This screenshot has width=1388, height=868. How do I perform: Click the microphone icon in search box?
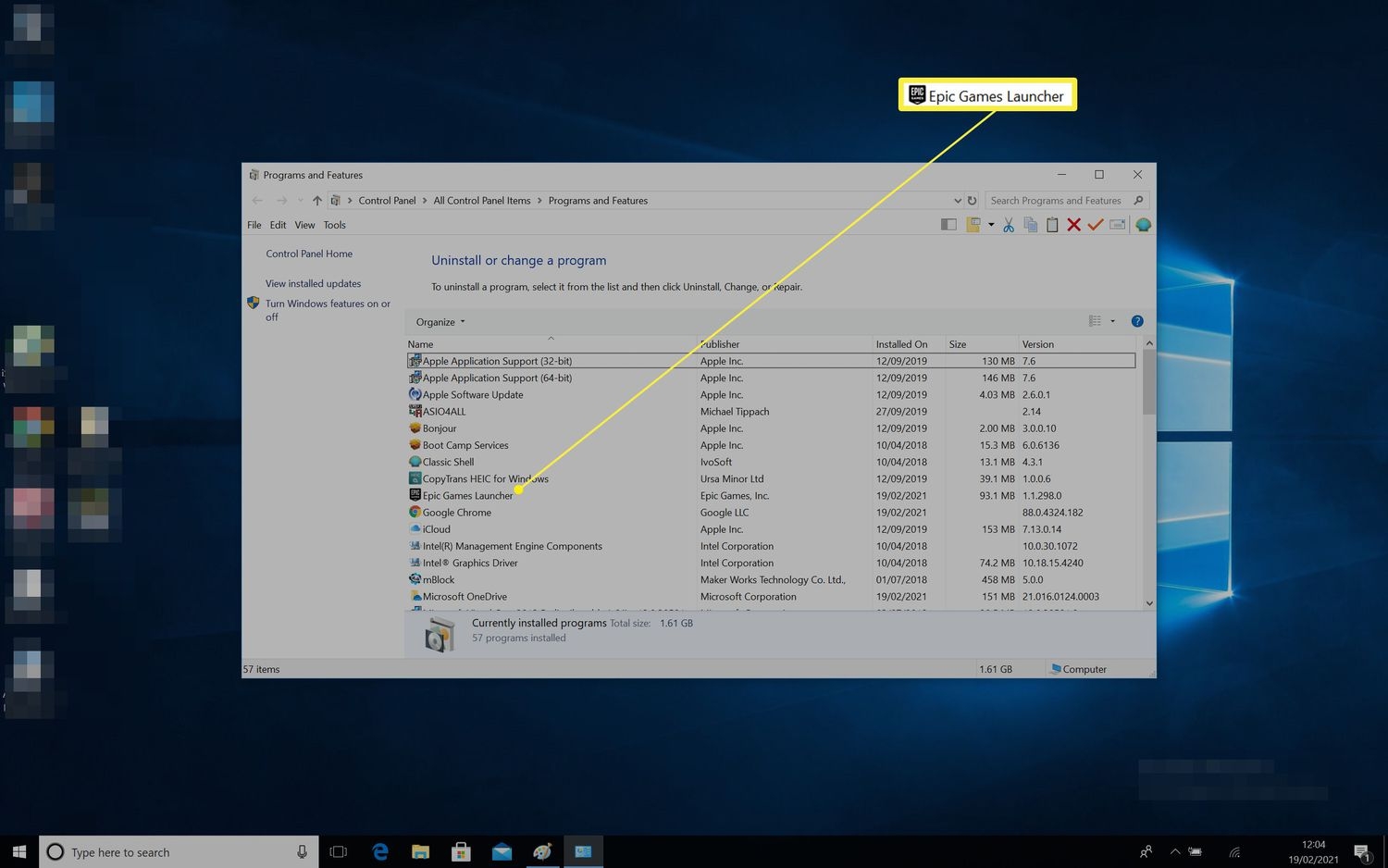point(302,852)
